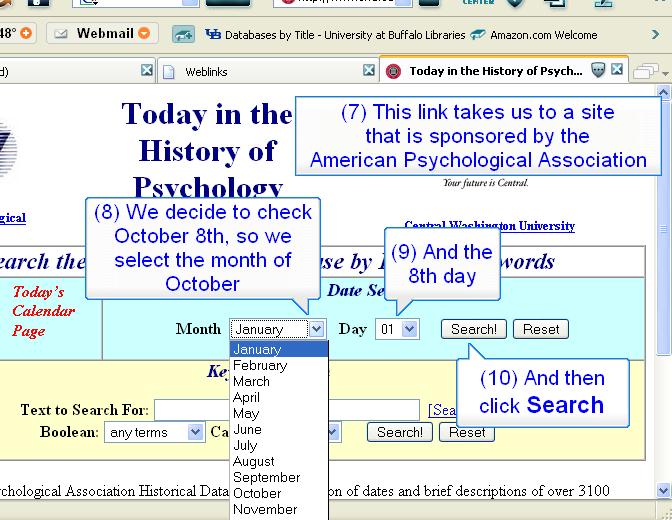Click the vertical scrollbar thumb

click(663, 229)
